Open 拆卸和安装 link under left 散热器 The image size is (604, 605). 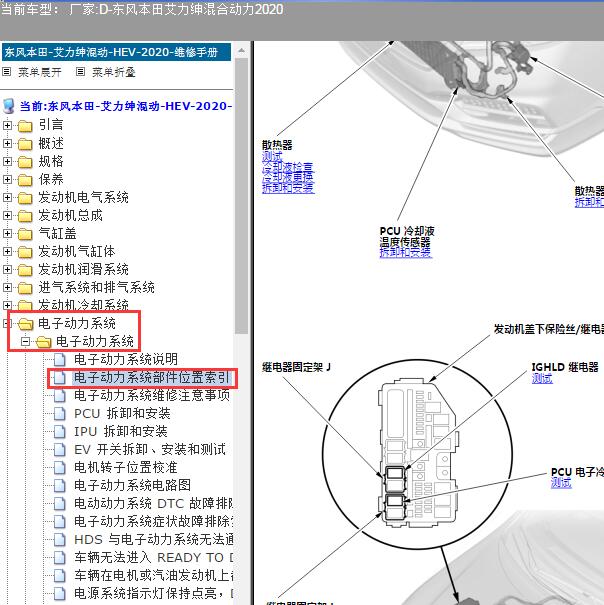point(288,188)
